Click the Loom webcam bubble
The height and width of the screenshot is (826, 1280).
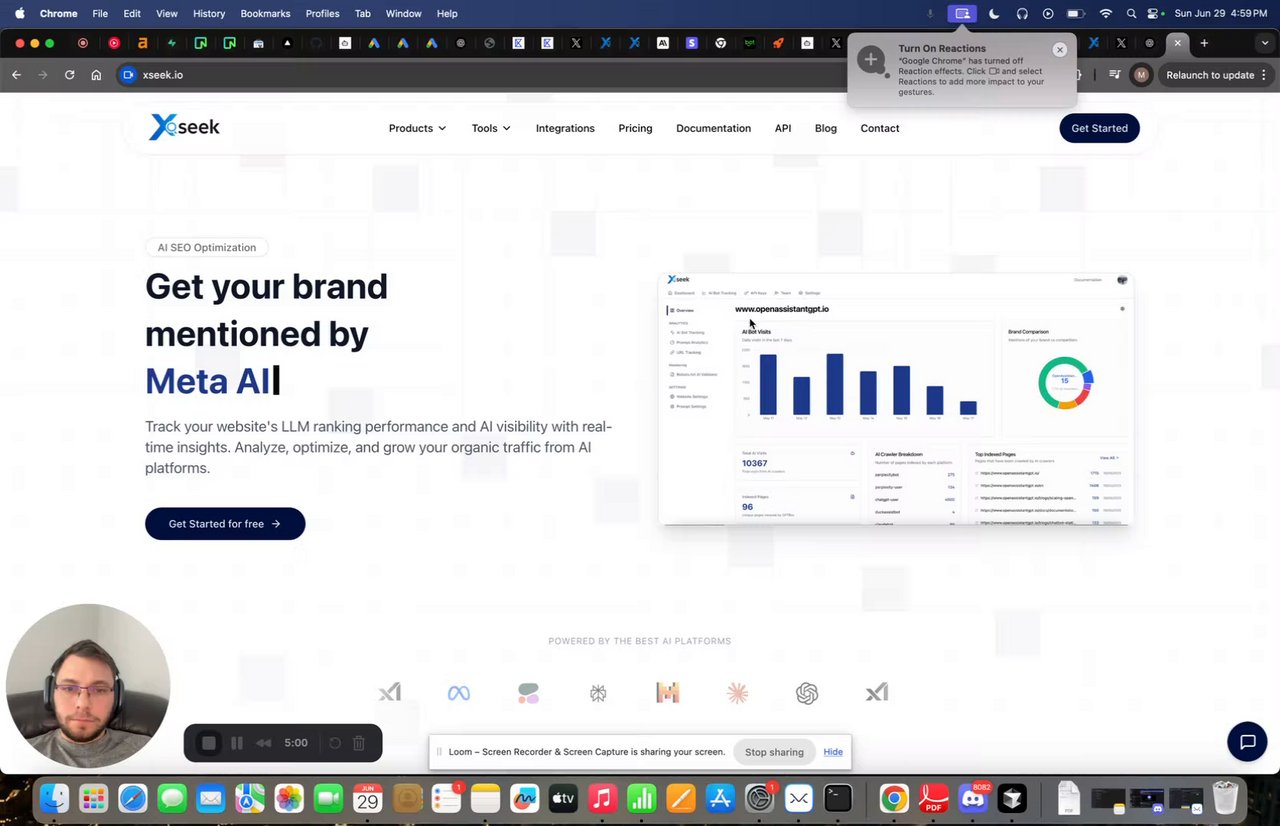click(88, 686)
